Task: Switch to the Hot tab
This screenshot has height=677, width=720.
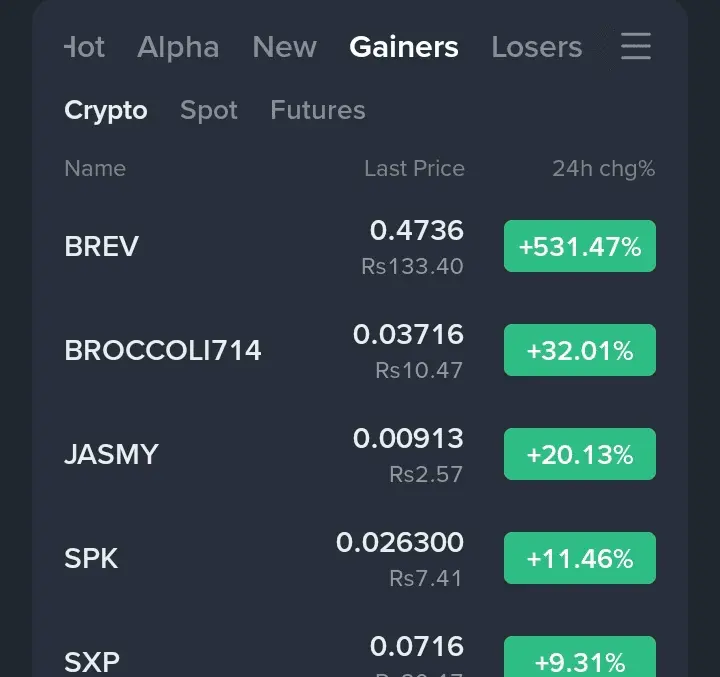Action: point(84,47)
